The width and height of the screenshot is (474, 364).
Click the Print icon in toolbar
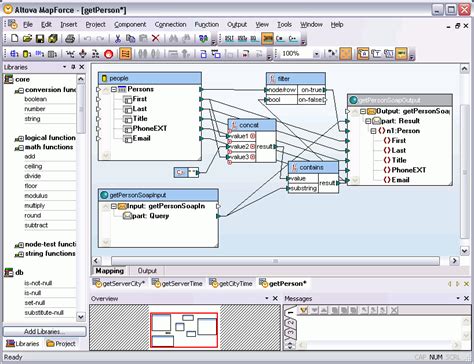click(70, 39)
